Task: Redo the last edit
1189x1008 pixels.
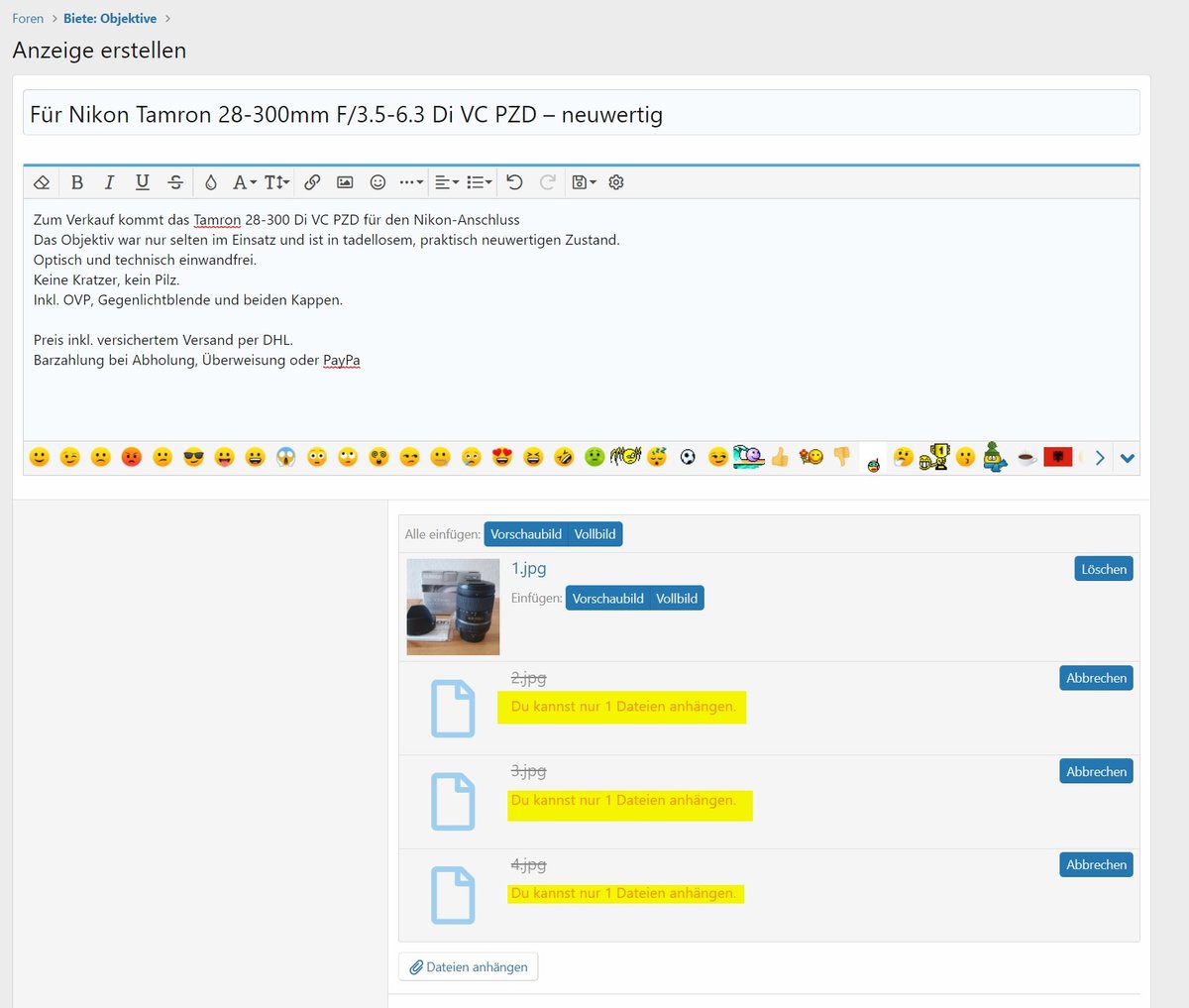Action: (x=547, y=182)
